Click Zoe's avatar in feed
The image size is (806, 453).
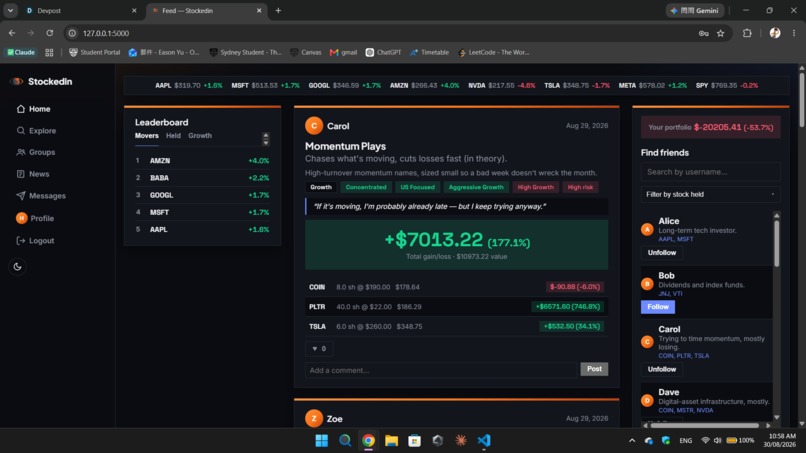point(314,419)
